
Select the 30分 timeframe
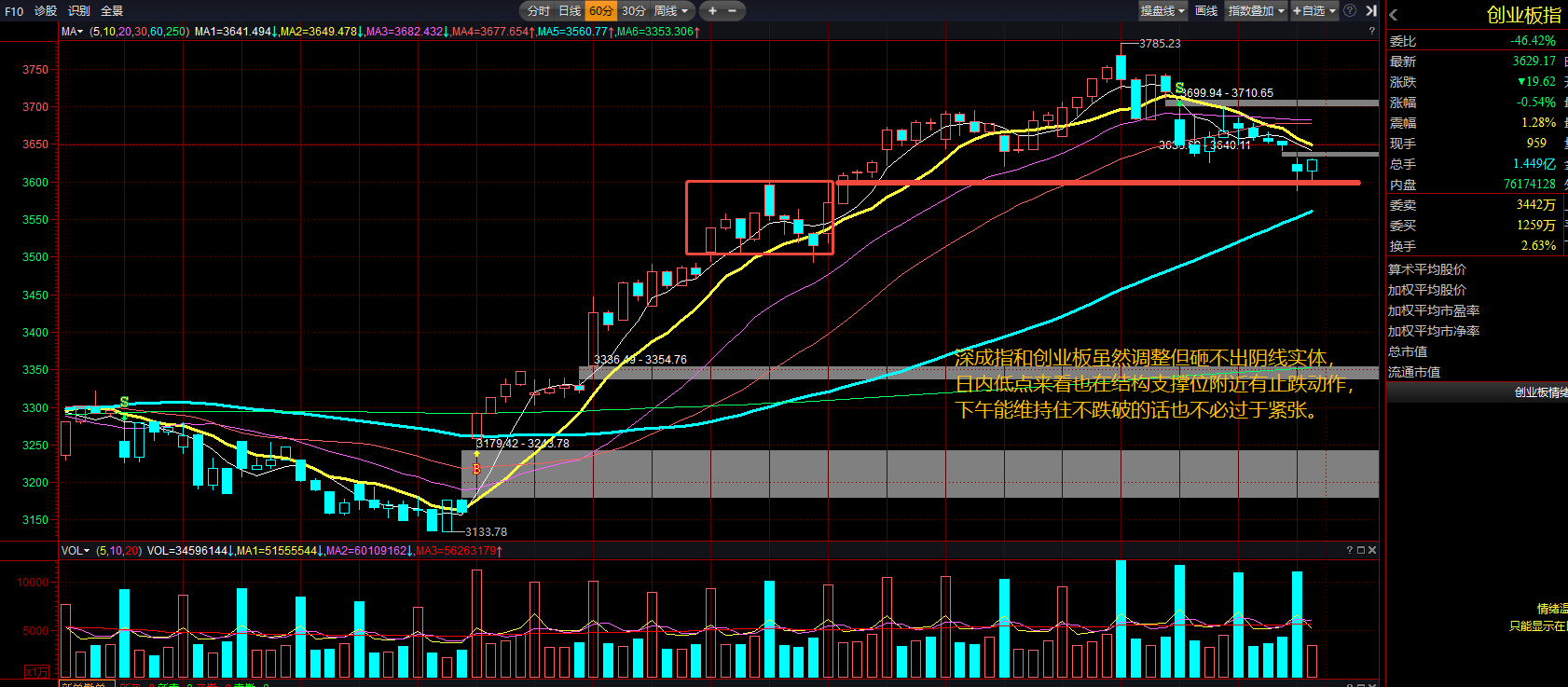tap(634, 11)
